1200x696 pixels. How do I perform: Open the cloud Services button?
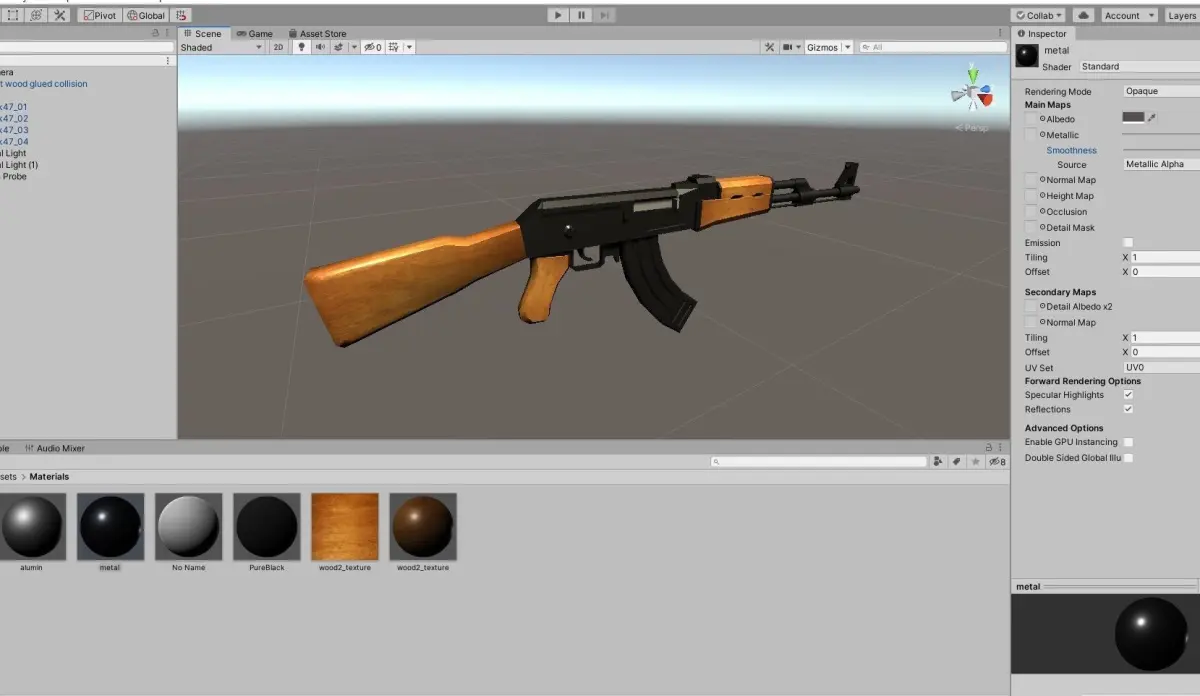coord(1083,15)
